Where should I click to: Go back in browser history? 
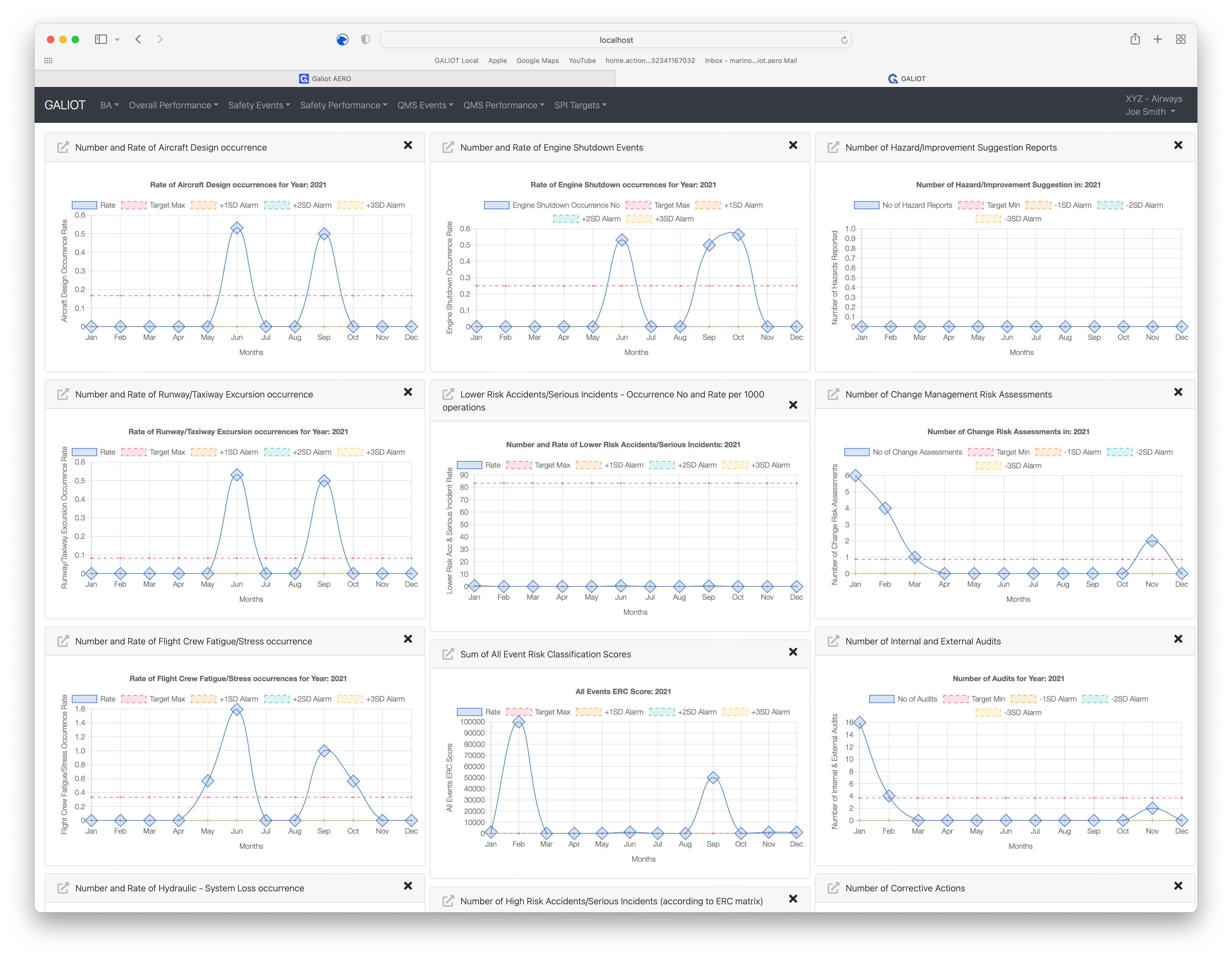click(138, 40)
